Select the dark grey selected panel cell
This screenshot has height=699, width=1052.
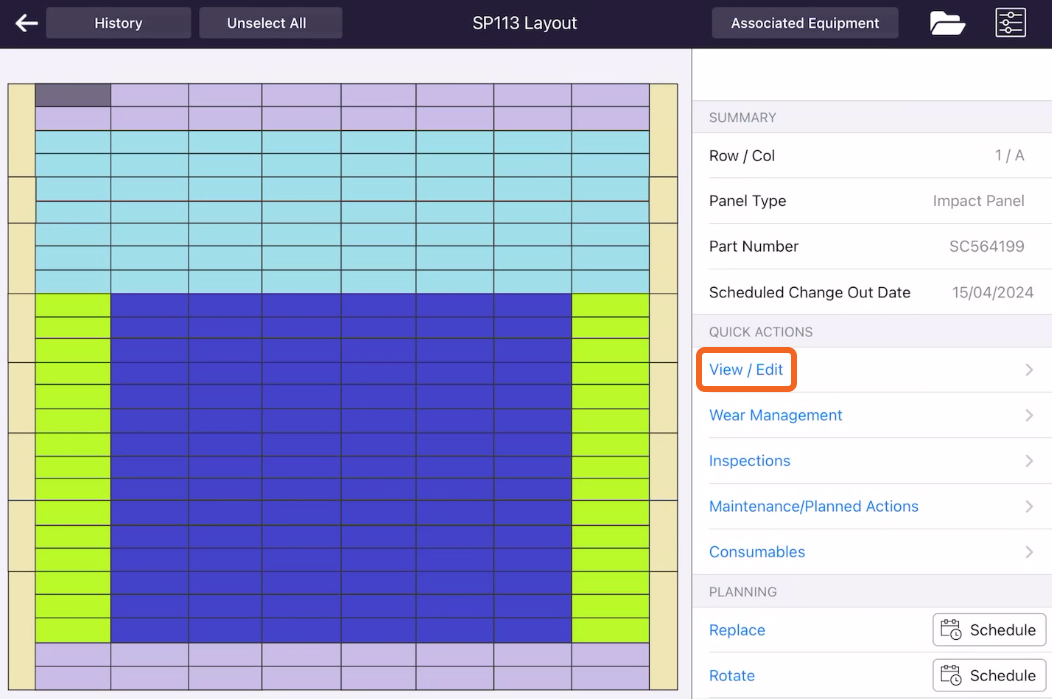(x=72, y=95)
